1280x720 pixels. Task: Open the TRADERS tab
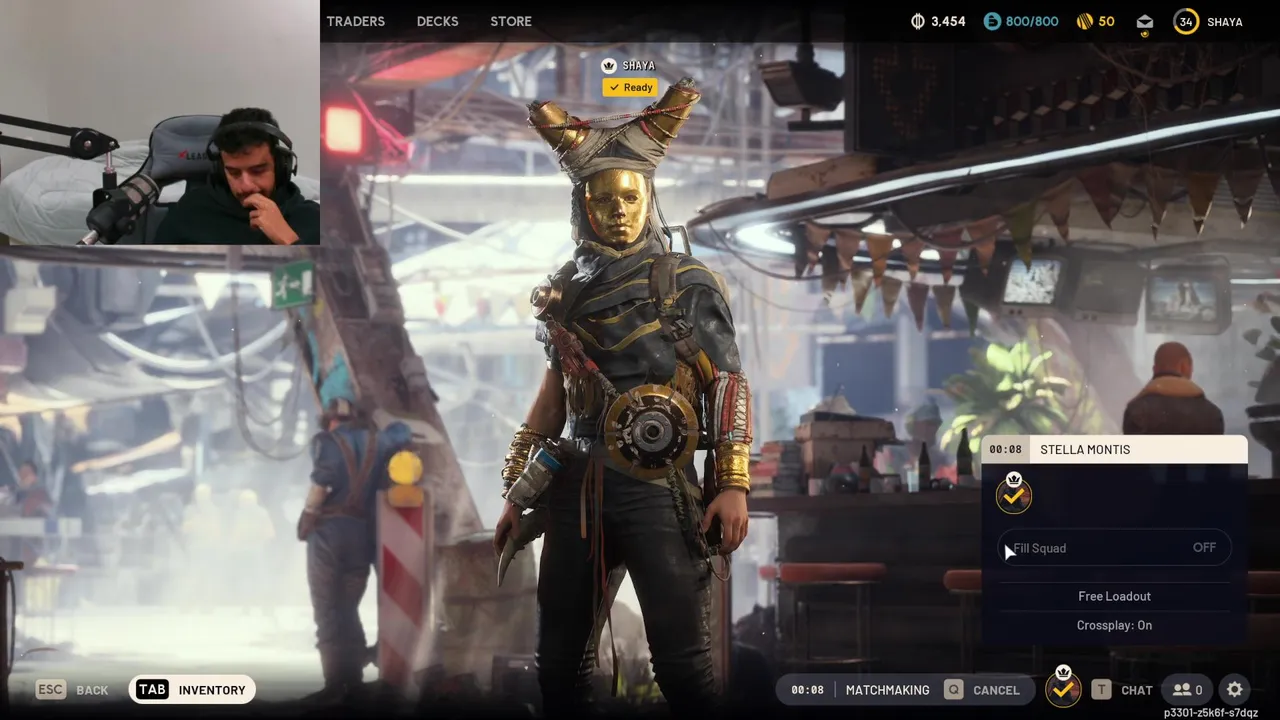pyautogui.click(x=355, y=21)
